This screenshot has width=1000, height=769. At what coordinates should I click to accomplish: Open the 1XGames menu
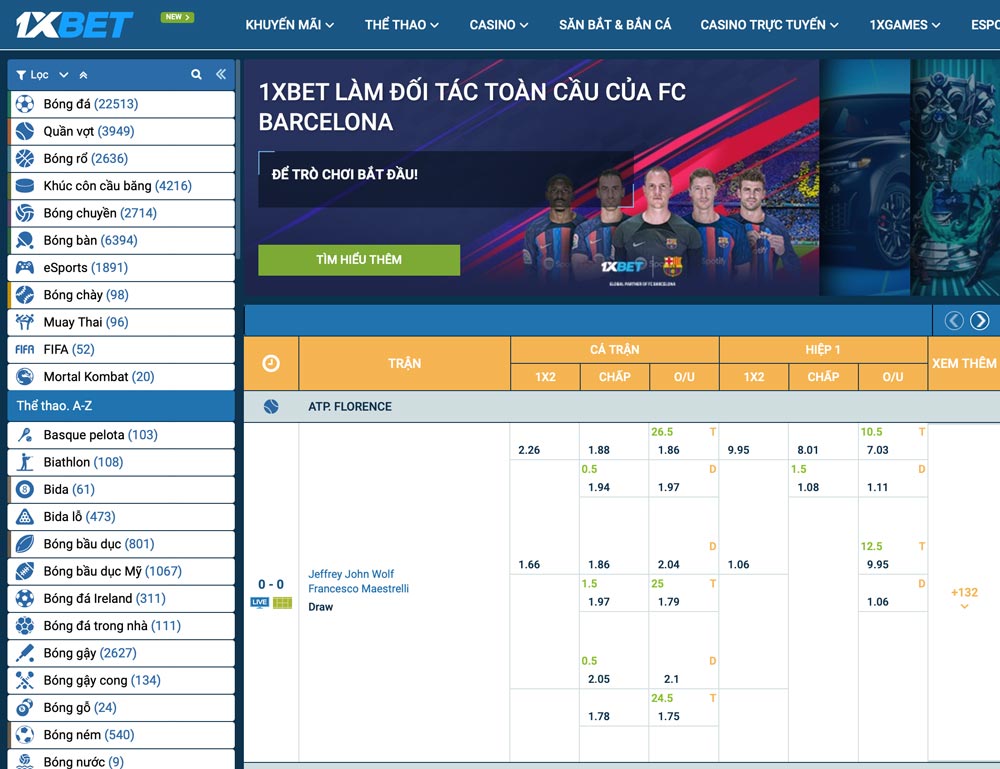905,25
